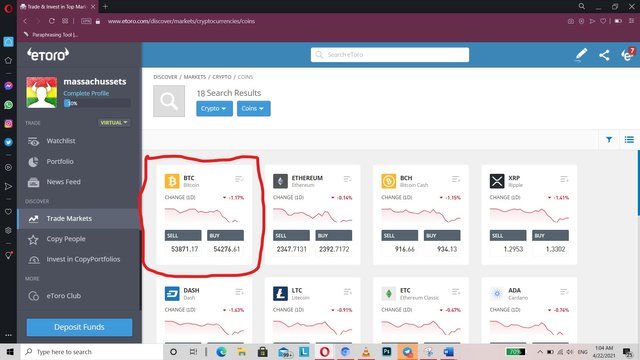Open Twitter in Opera sidebar
This screenshot has width=640, height=360.
pos(8,142)
